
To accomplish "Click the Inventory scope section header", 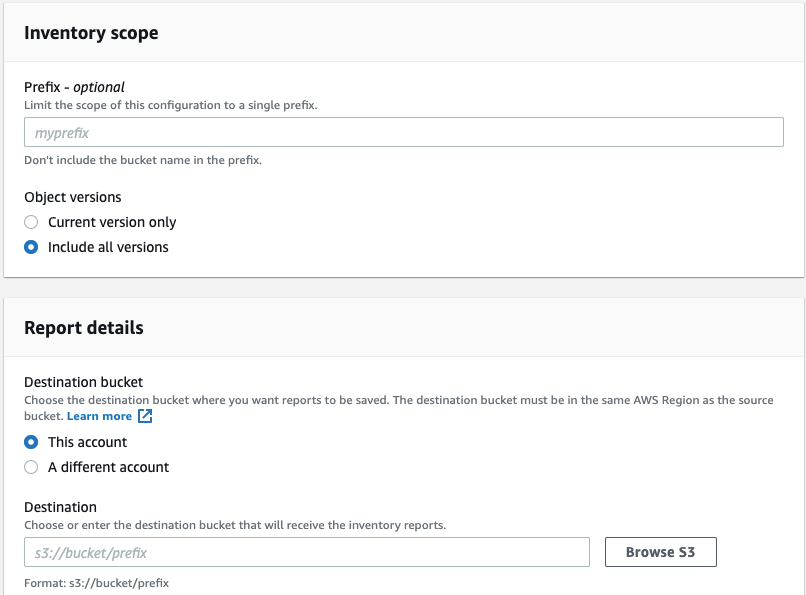I will 91,33.
